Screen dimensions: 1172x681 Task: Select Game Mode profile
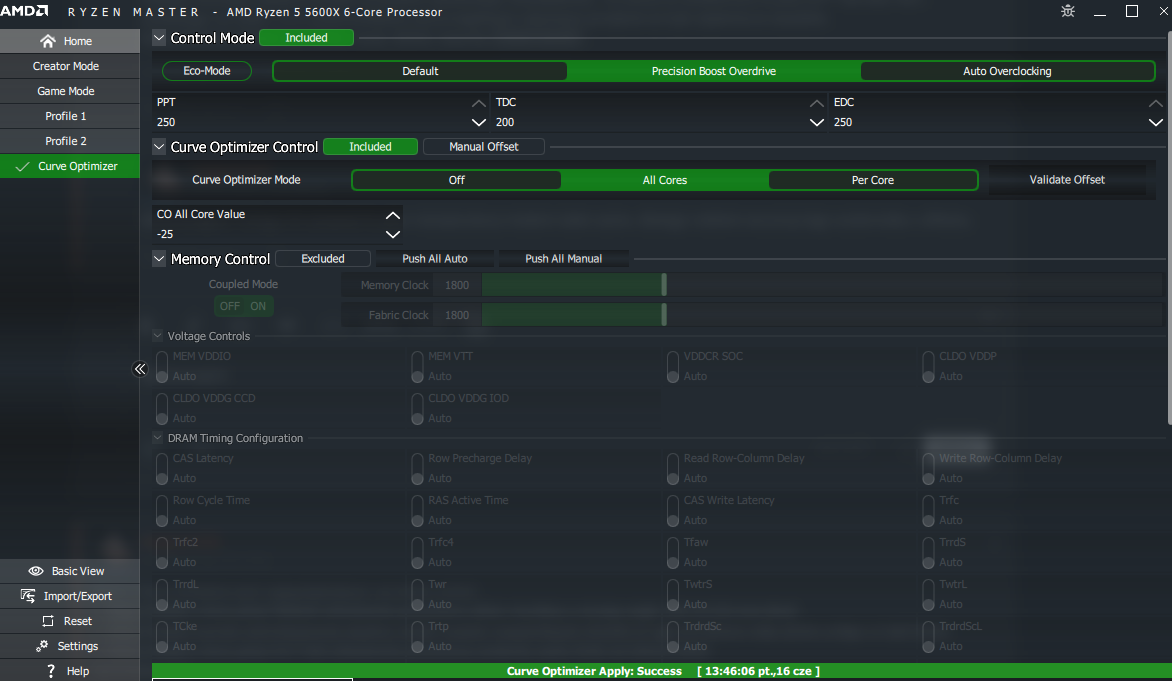coord(70,91)
